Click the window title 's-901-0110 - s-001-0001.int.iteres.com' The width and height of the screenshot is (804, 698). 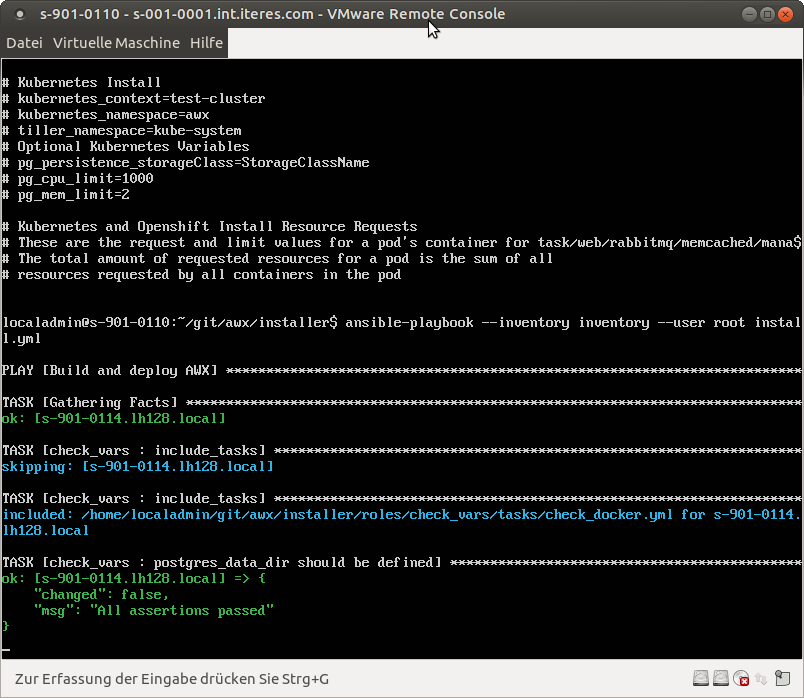(177, 14)
